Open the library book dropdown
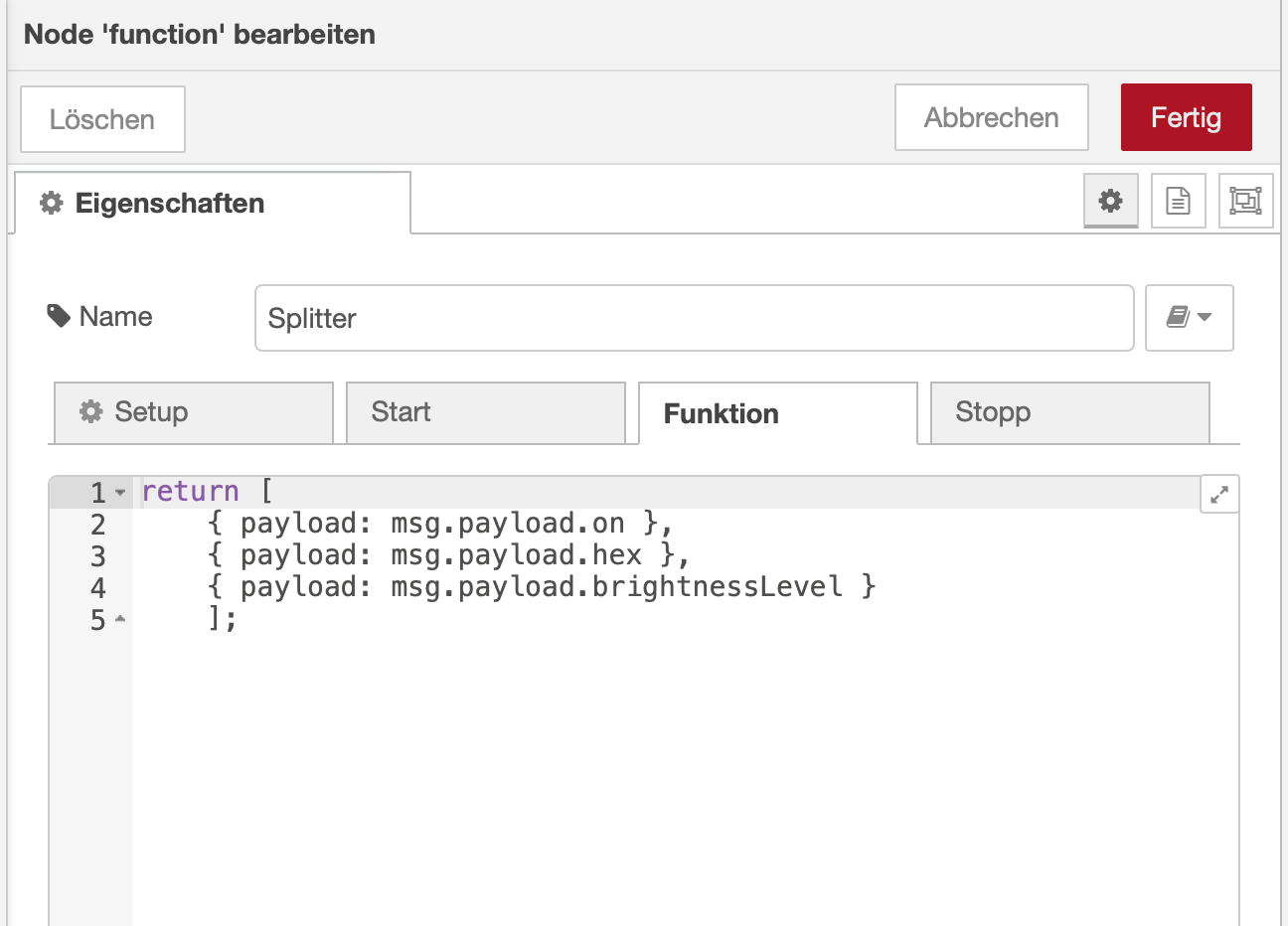The width and height of the screenshot is (1288, 926). coord(1189,318)
